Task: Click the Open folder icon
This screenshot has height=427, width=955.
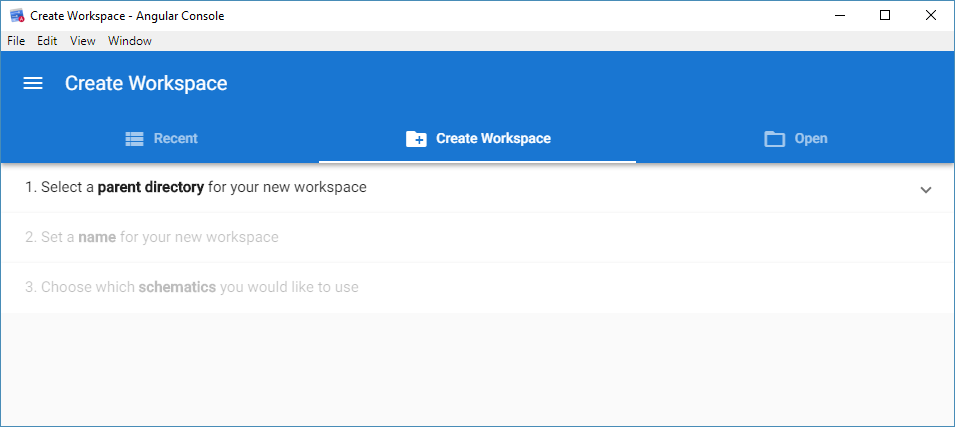Action: tap(774, 139)
